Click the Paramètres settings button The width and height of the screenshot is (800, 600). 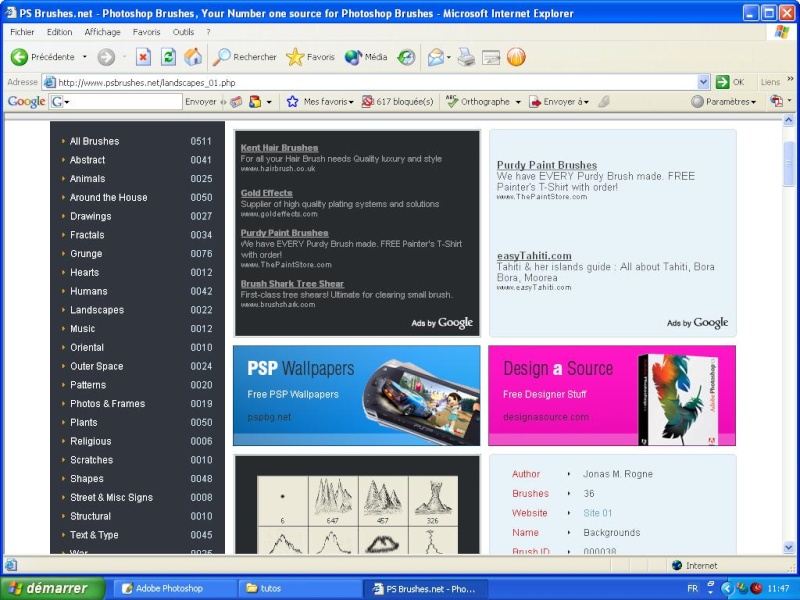tap(723, 102)
